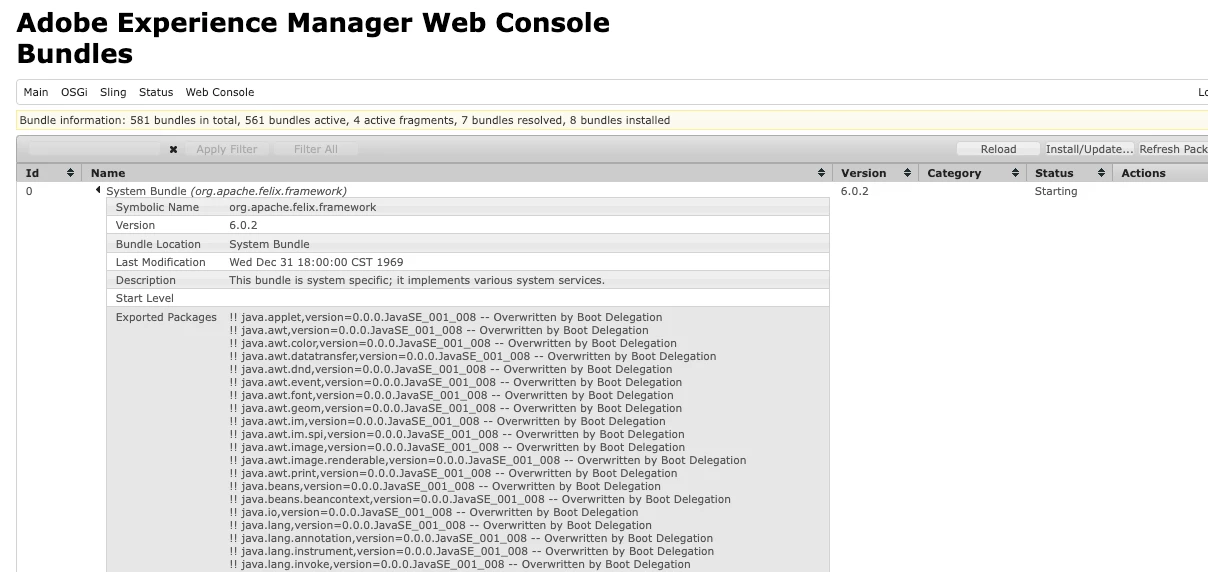Select the 6.0.2 version cell in bundle row
1208x572 pixels.
[854, 191]
